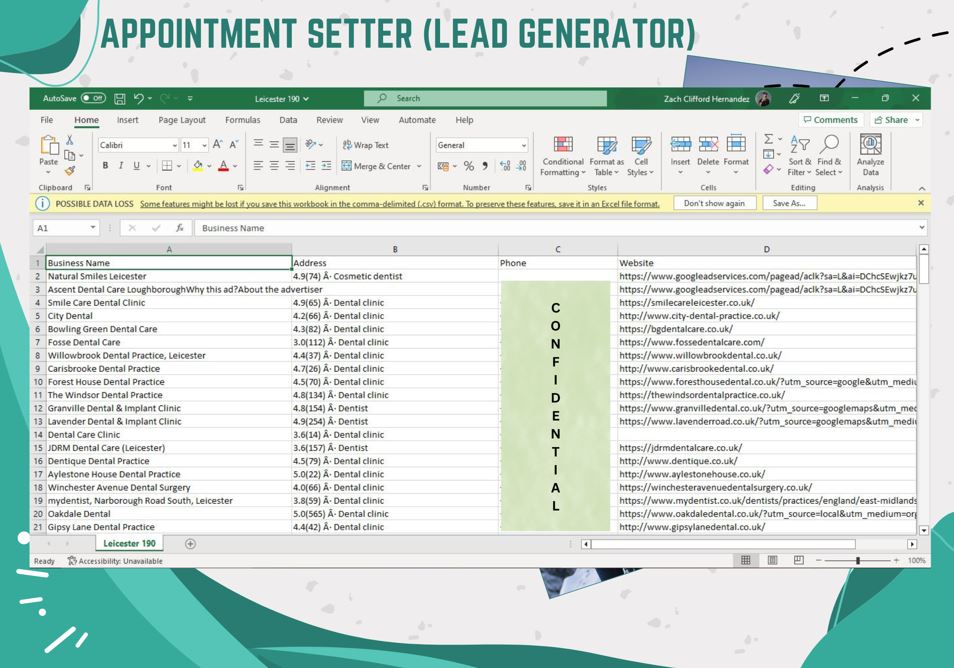Click Don't show again button
Viewport: 954px width, 668px height.
pyautogui.click(x=714, y=203)
